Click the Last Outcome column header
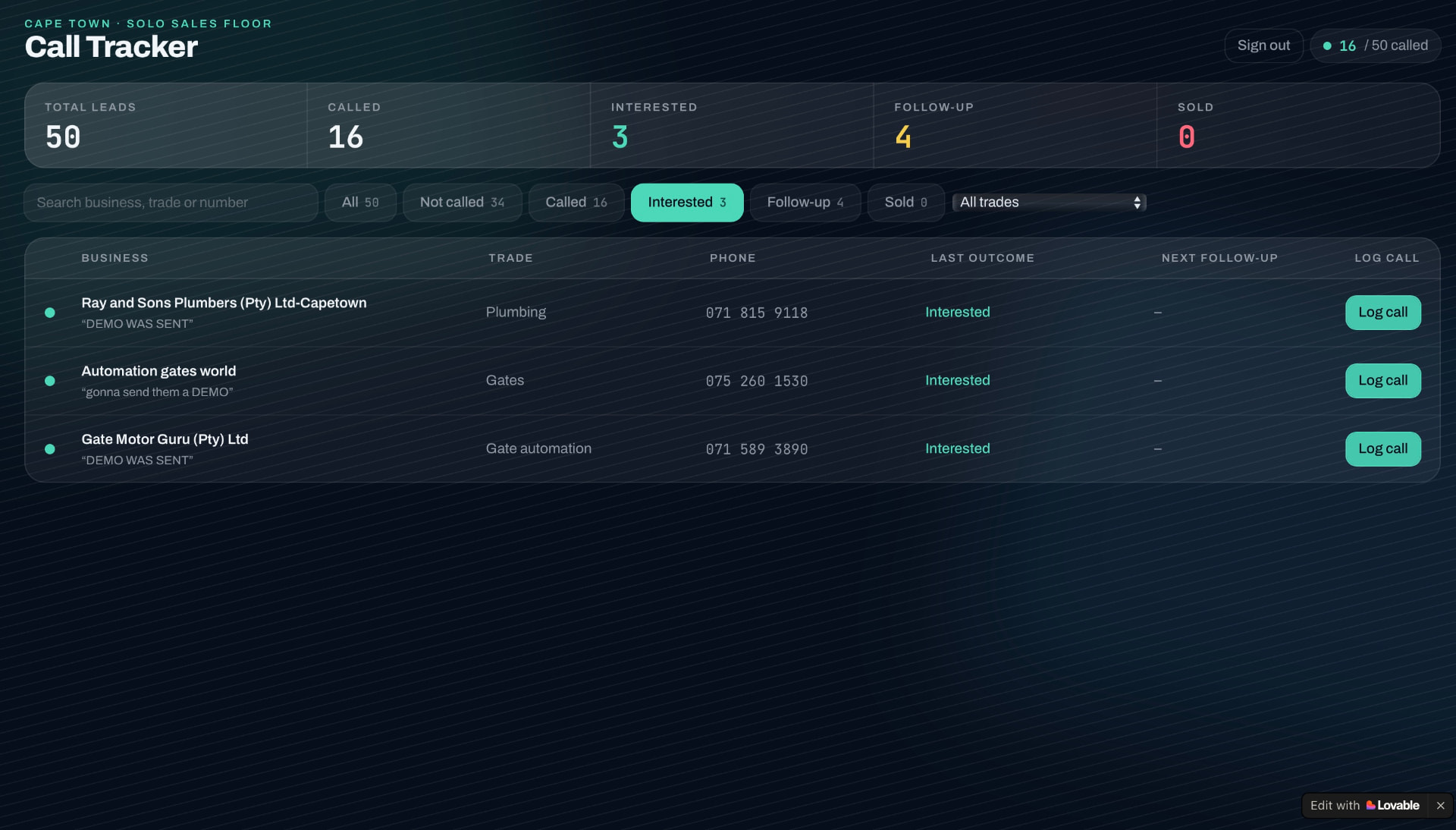 (982, 258)
